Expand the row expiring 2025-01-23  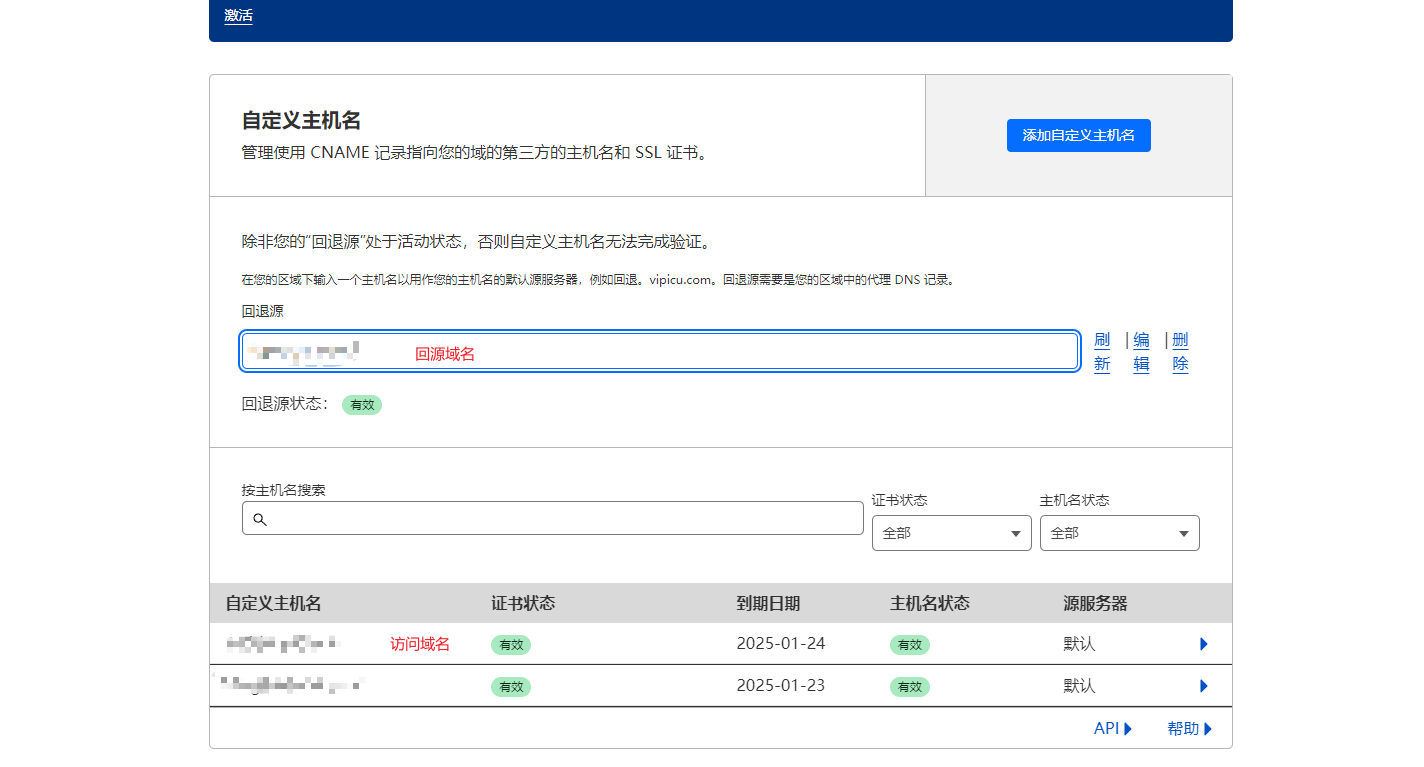[1203, 686]
